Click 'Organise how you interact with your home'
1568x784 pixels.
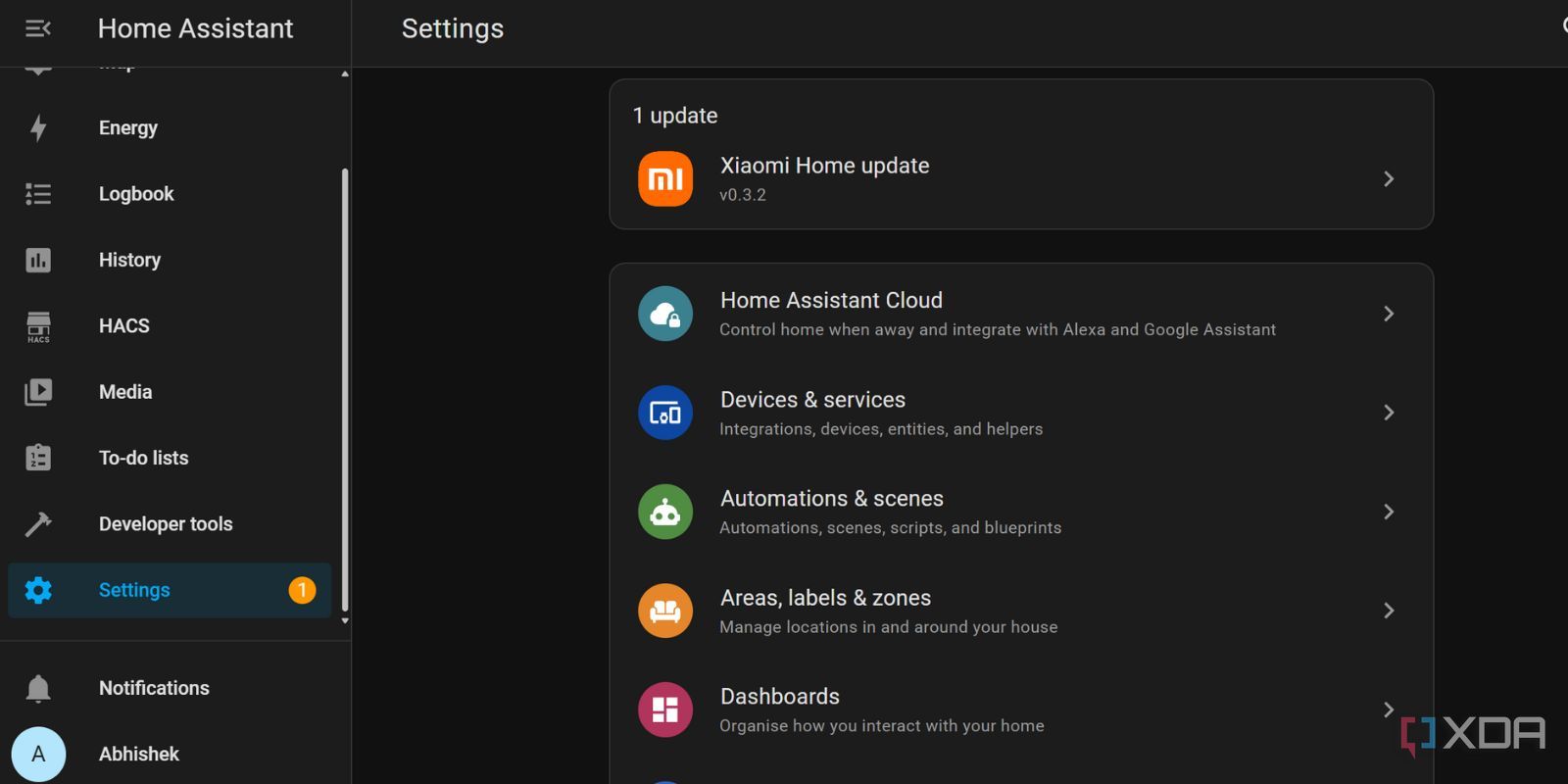(881, 726)
